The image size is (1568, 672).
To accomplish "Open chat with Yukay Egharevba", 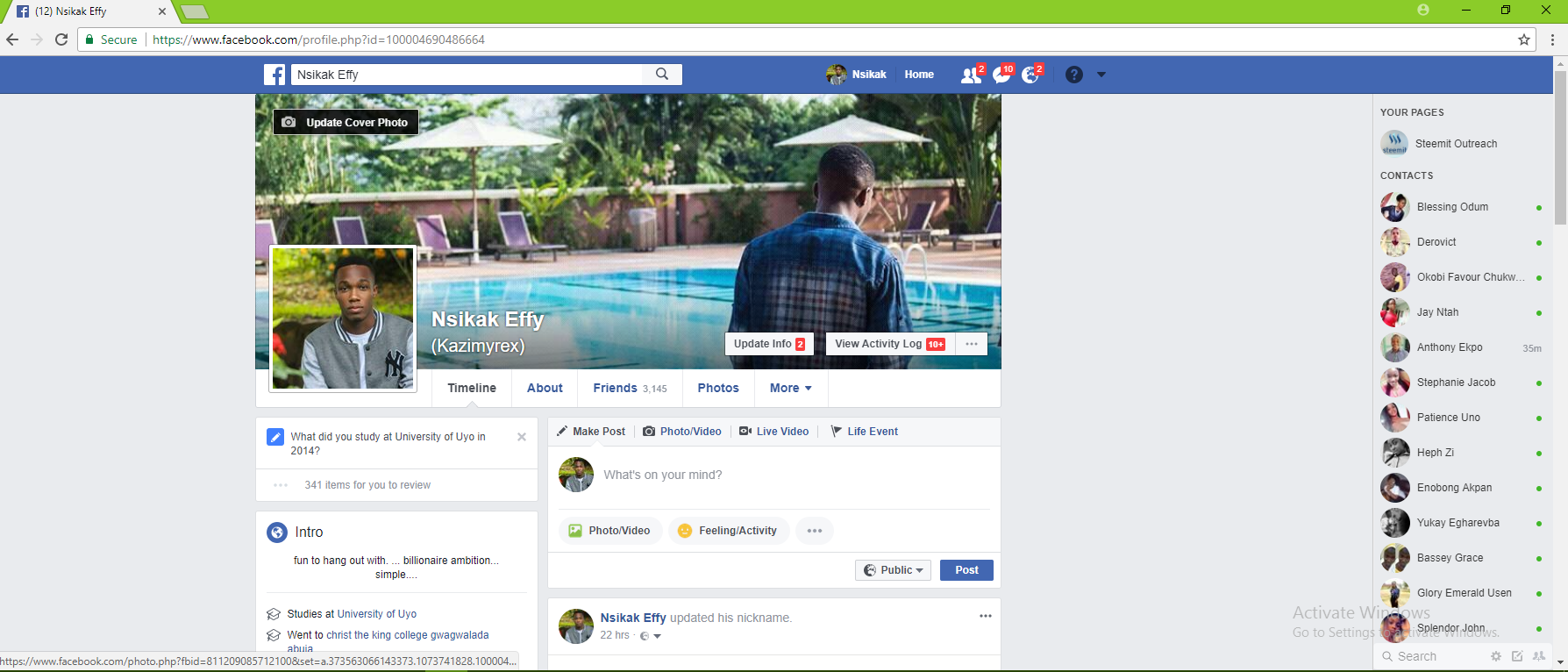I will 1461,523.
